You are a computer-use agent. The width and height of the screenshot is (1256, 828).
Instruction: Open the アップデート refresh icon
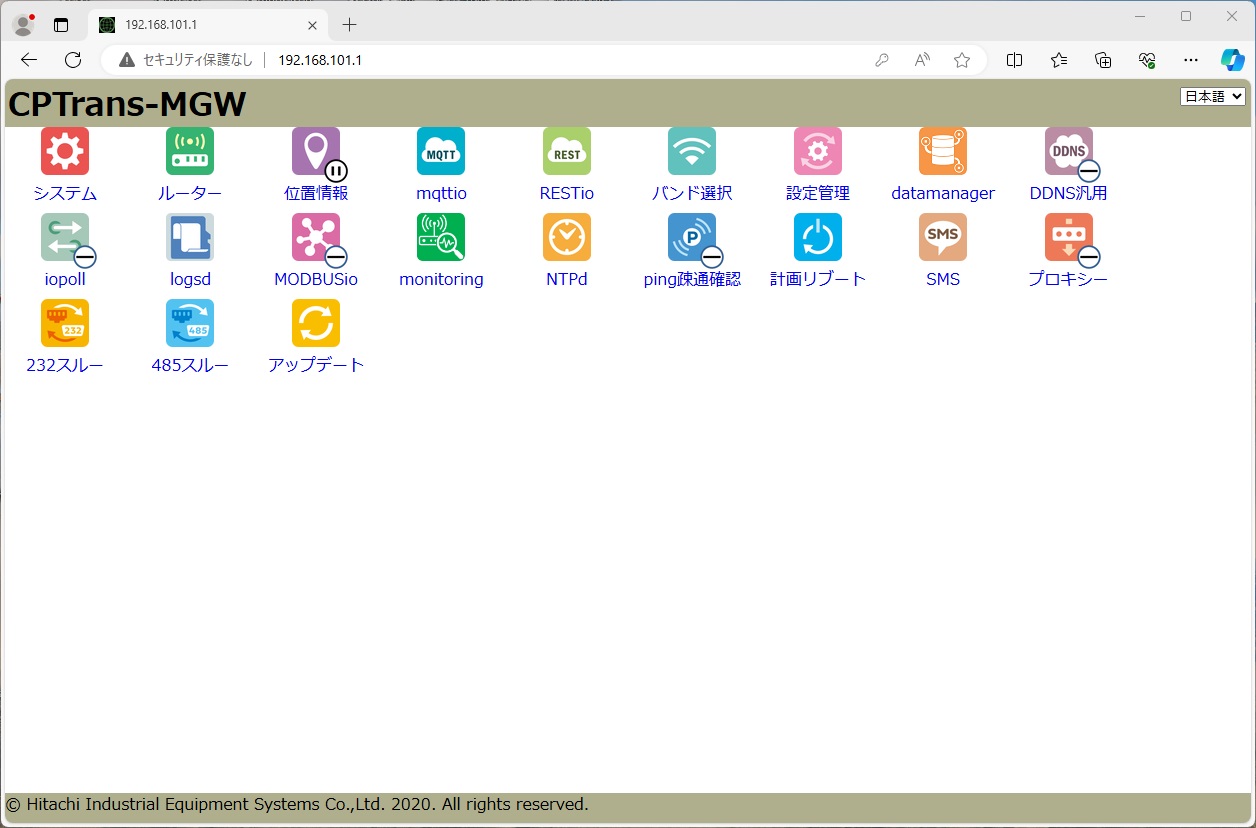point(316,323)
